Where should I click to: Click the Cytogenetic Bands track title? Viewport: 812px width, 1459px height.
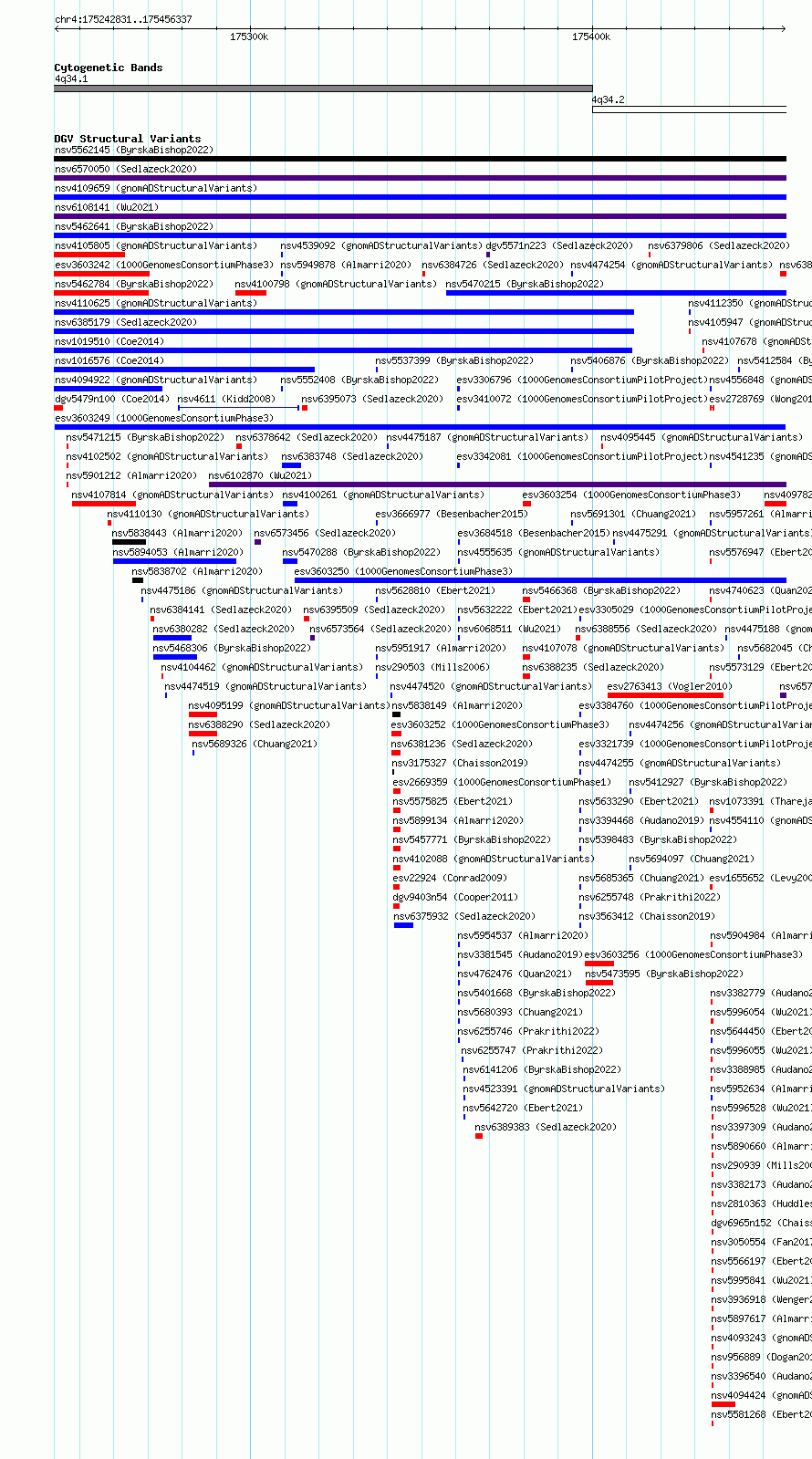pos(109,68)
